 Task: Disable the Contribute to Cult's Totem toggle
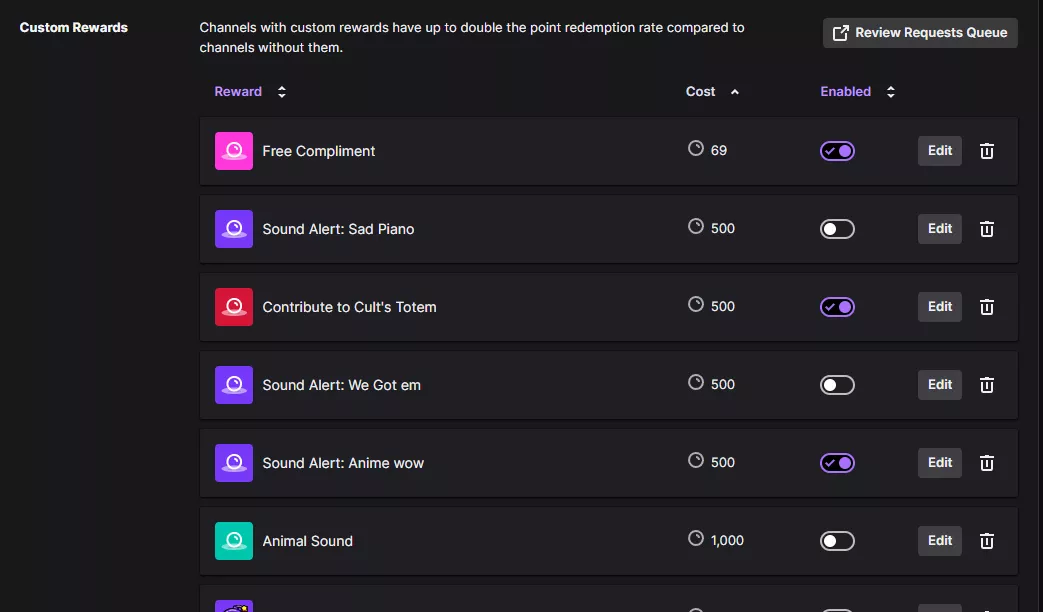(x=837, y=307)
